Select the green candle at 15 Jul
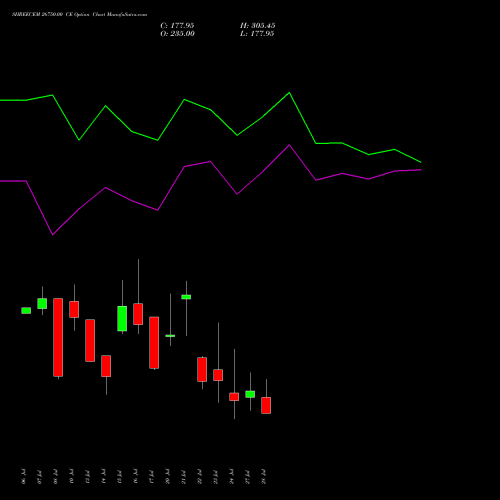The width and height of the screenshot is (500, 500). tap(122, 318)
